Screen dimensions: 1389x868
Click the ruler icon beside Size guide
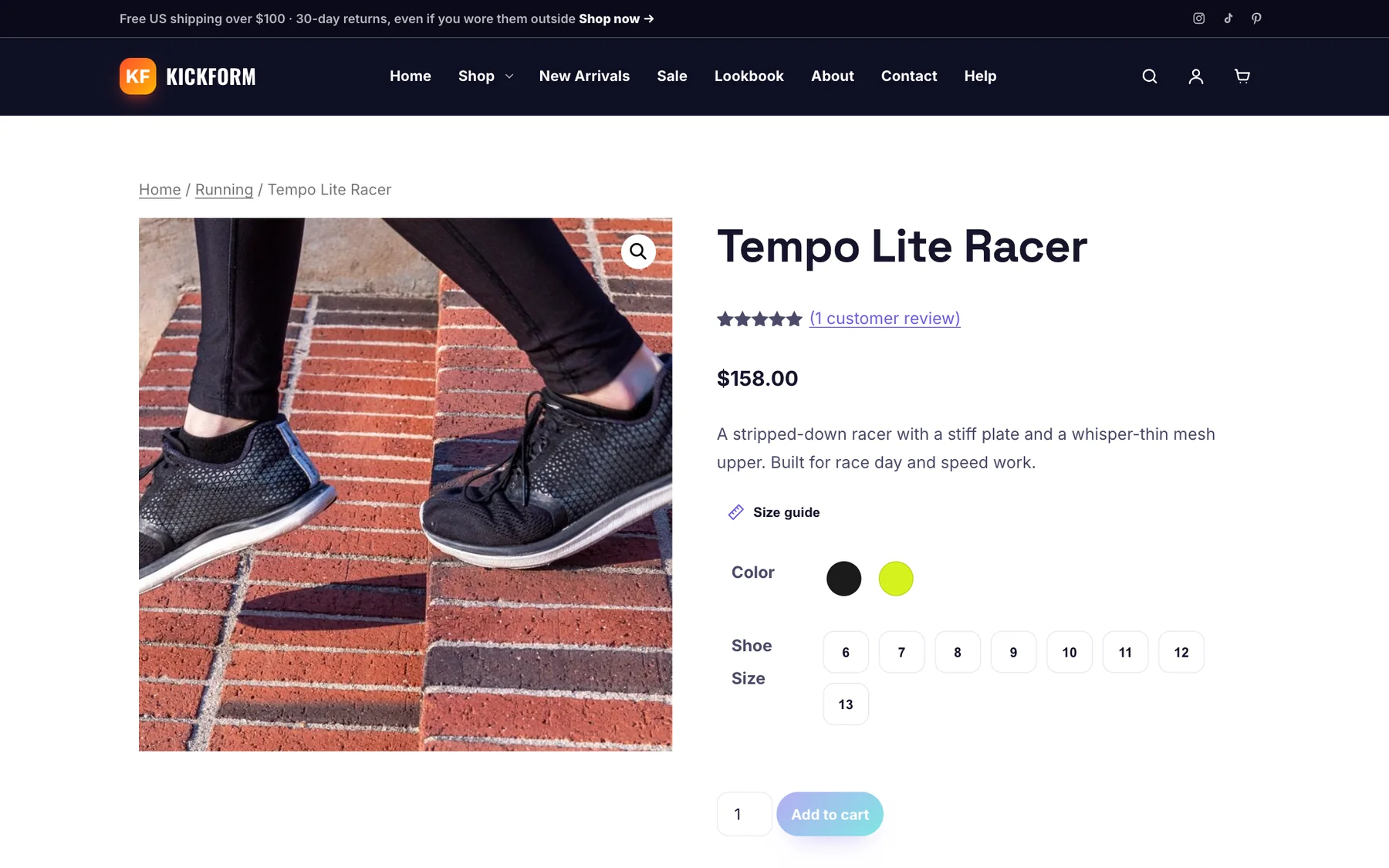[736, 512]
